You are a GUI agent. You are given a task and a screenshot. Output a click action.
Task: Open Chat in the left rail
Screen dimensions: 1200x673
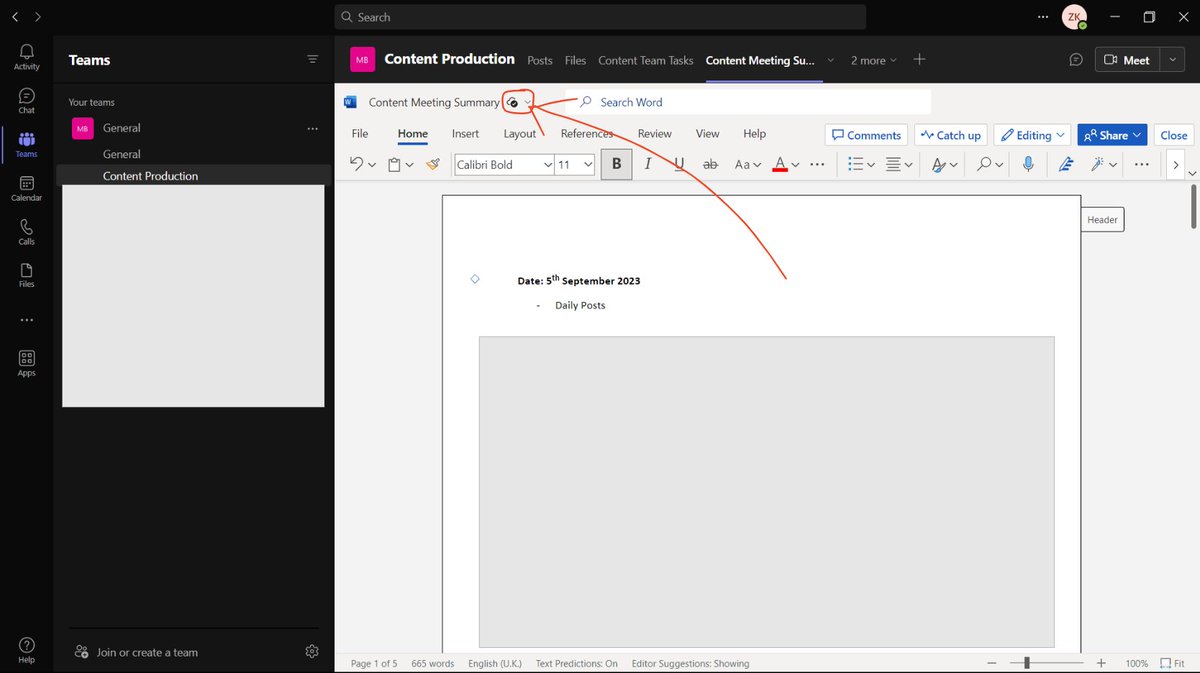27,101
